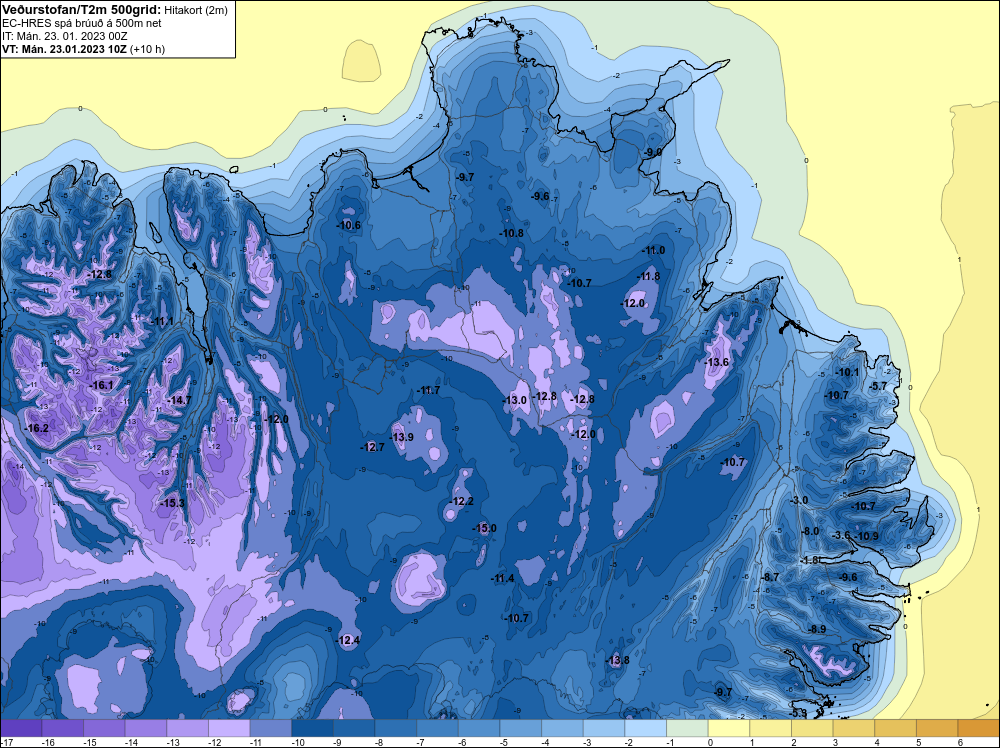
Task: Pick legend swatch between 3 and 4
Action: (854, 728)
